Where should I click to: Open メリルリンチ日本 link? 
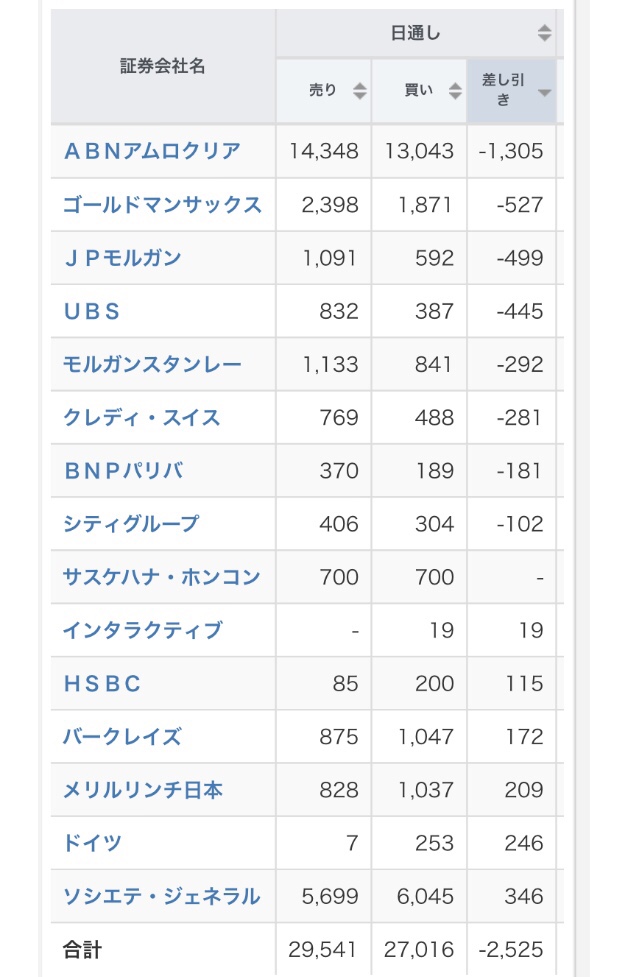click(x=143, y=790)
